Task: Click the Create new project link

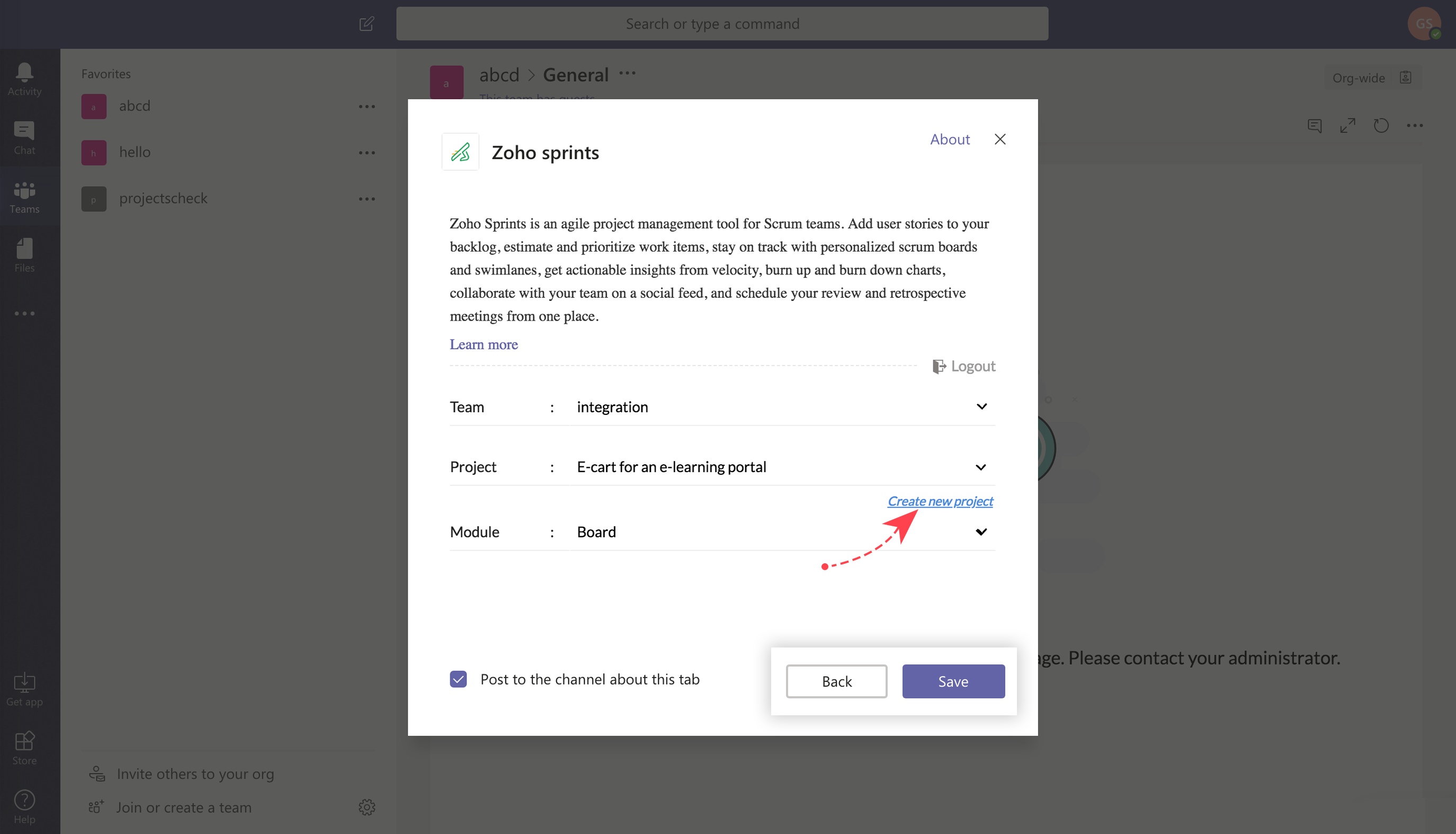Action: click(x=940, y=501)
